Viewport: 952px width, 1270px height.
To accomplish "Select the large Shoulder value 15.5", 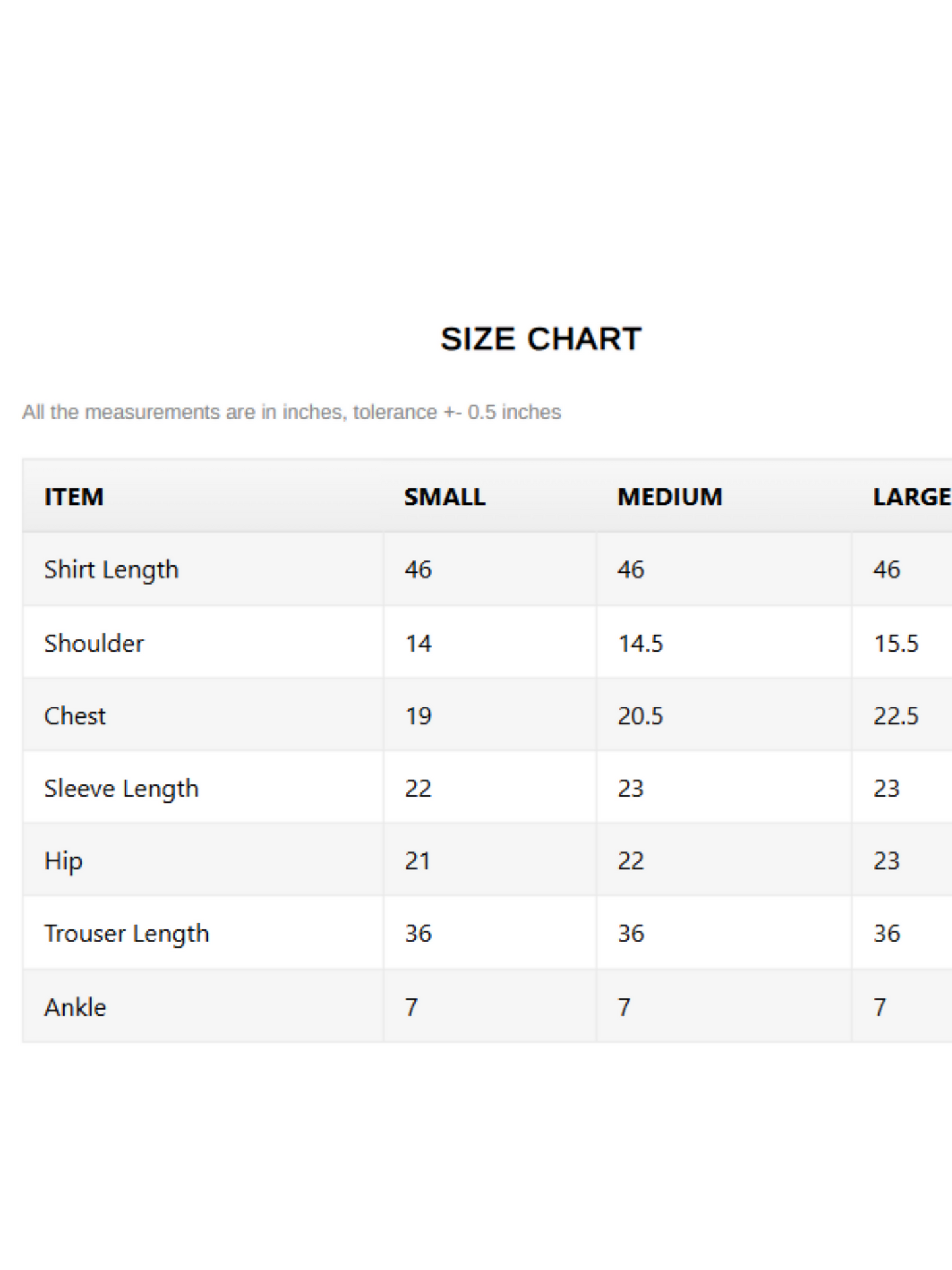I will coord(896,643).
